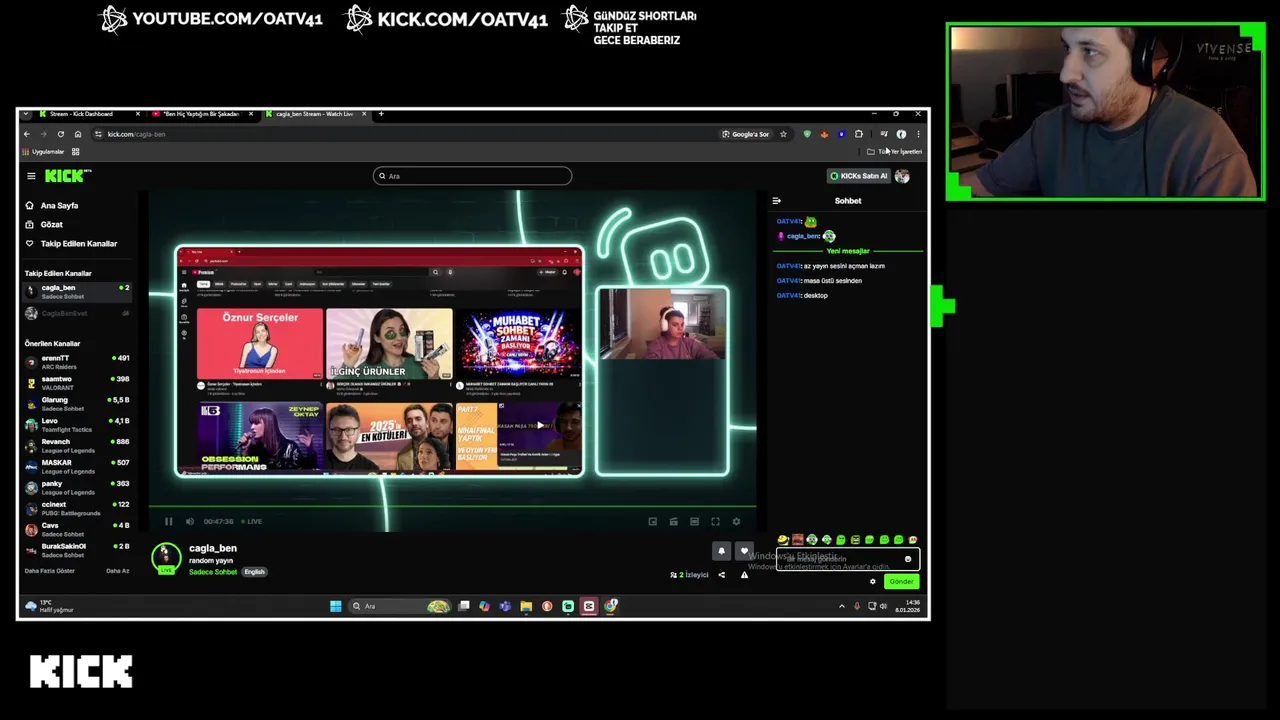Click the browser home icon

pos(77,134)
